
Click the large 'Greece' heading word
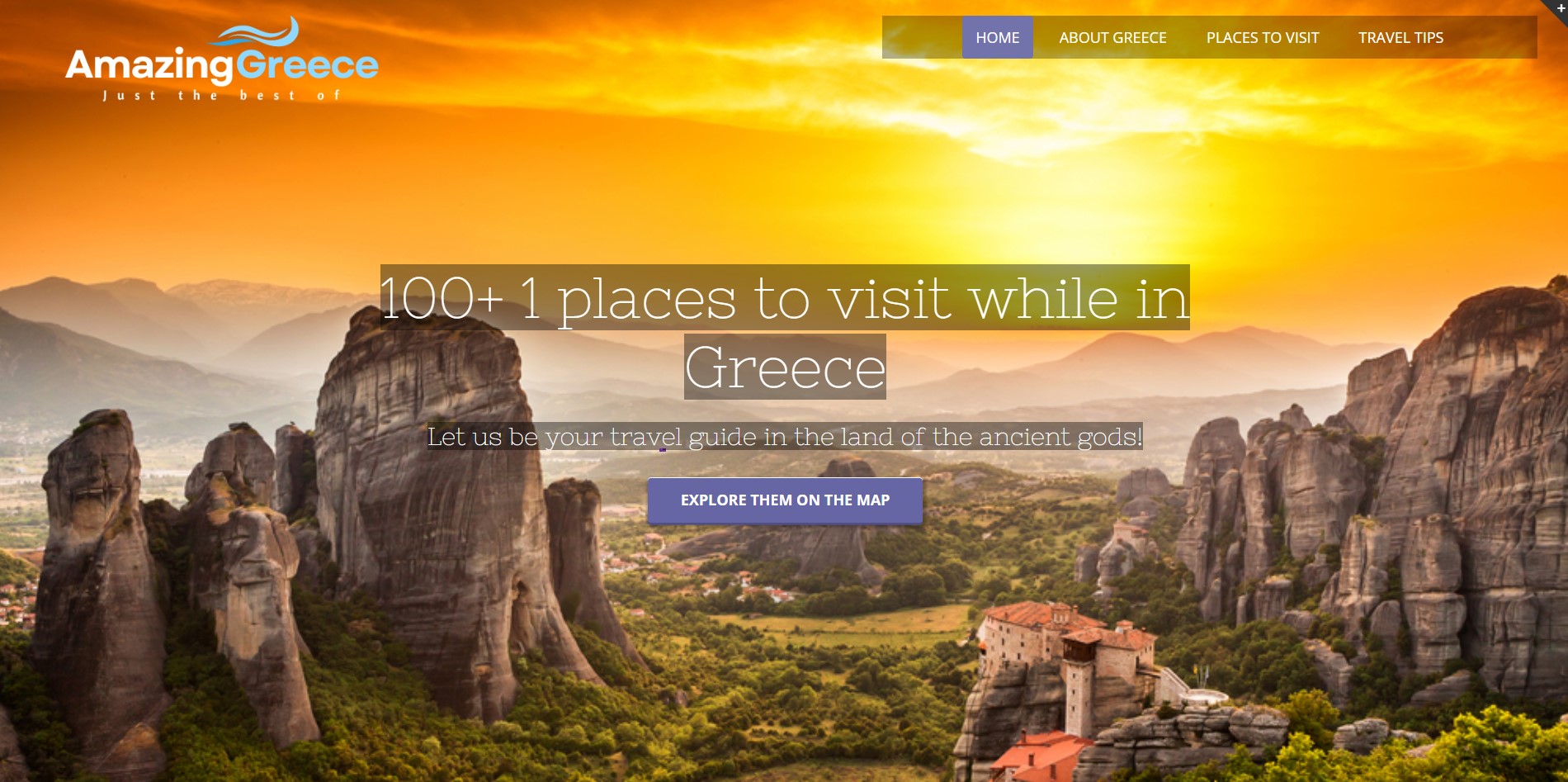tap(785, 367)
